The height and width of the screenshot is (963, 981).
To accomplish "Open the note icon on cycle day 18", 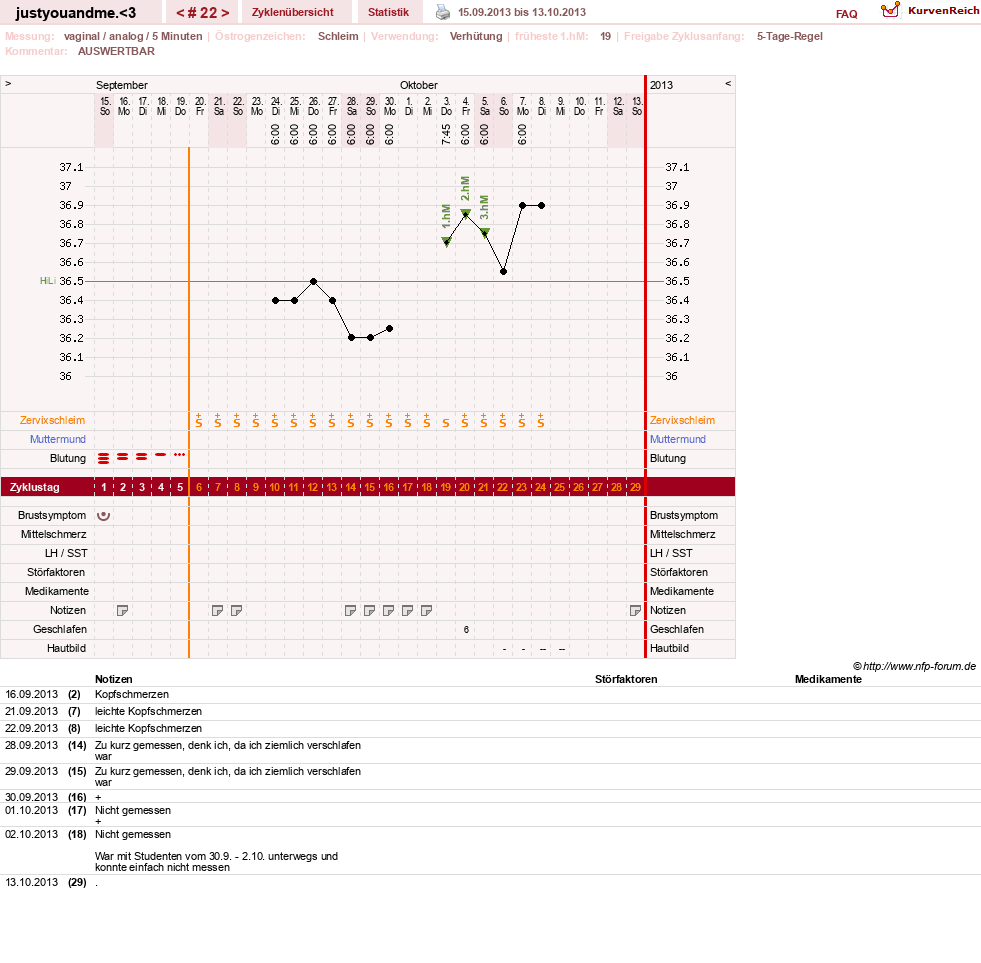I will 427,611.
